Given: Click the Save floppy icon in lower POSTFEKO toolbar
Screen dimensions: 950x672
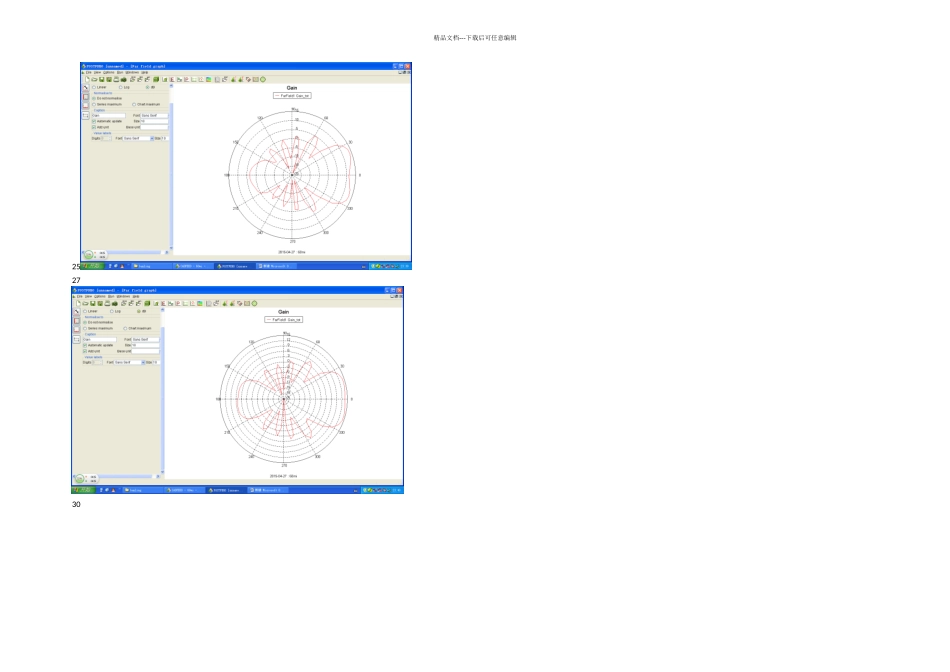Looking at the screenshot, I should coord(93,304).
